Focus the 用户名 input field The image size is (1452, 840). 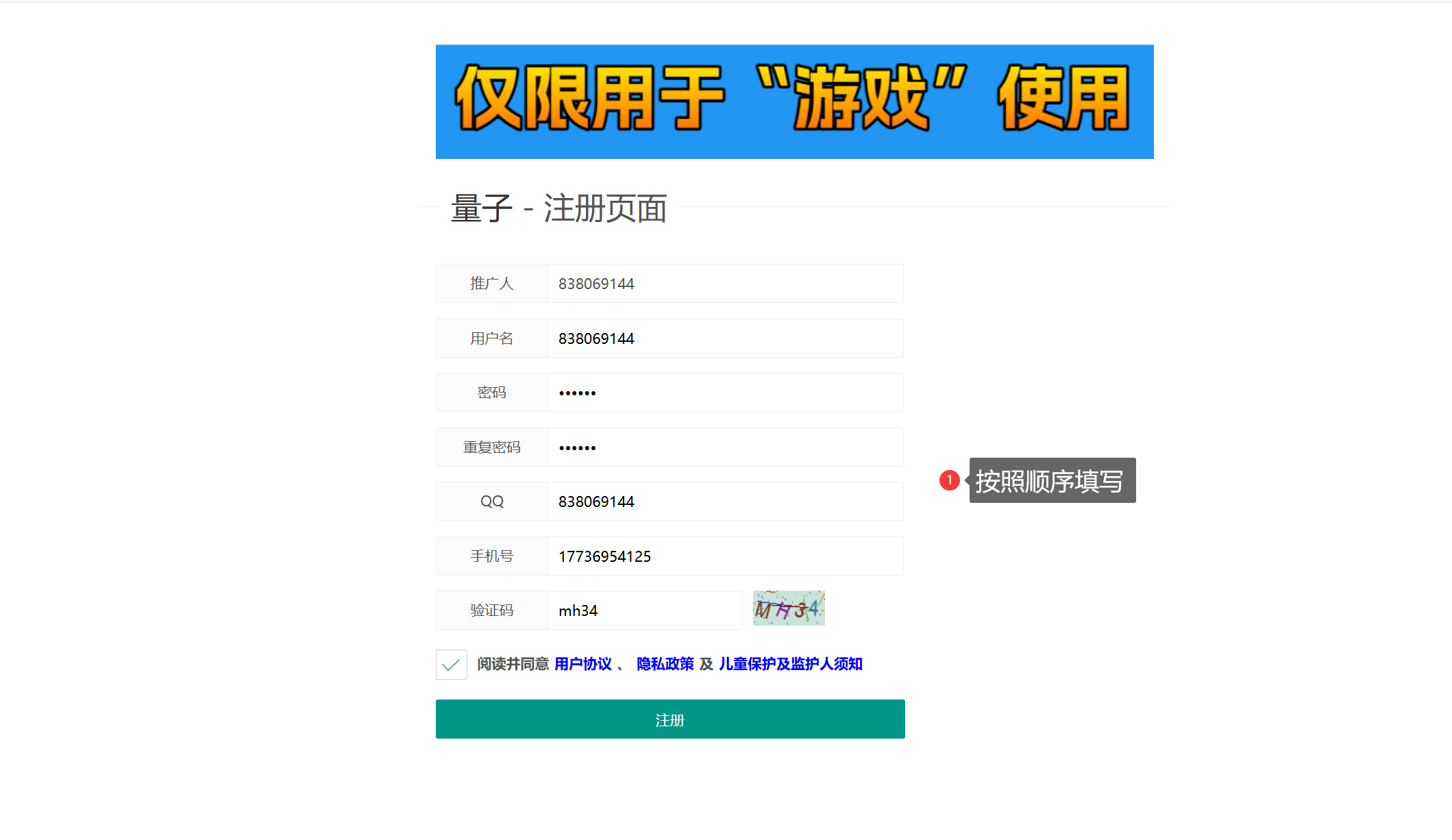[725, 338]
